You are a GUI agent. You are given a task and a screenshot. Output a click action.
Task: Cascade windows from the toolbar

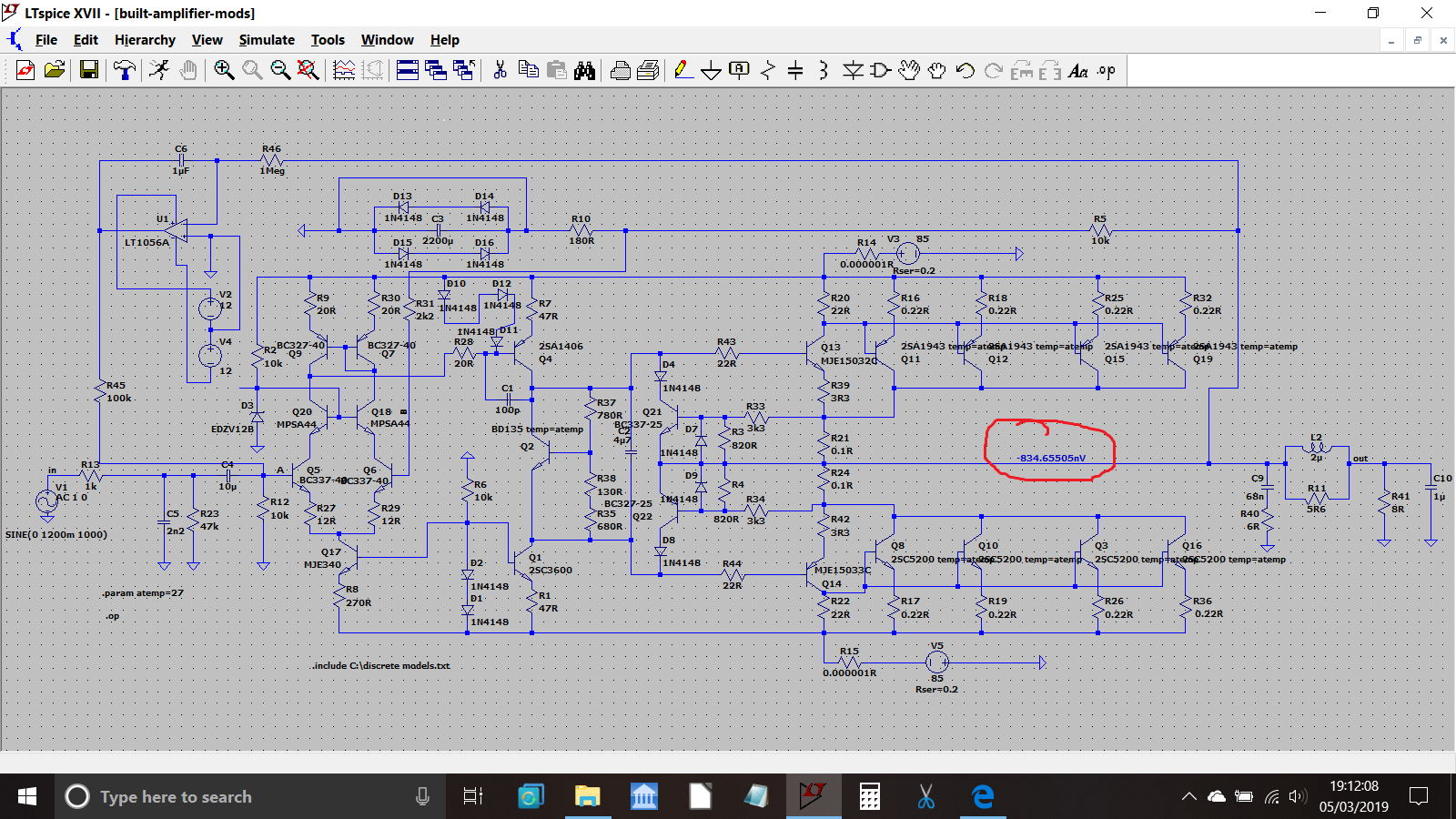pos(436,70)
